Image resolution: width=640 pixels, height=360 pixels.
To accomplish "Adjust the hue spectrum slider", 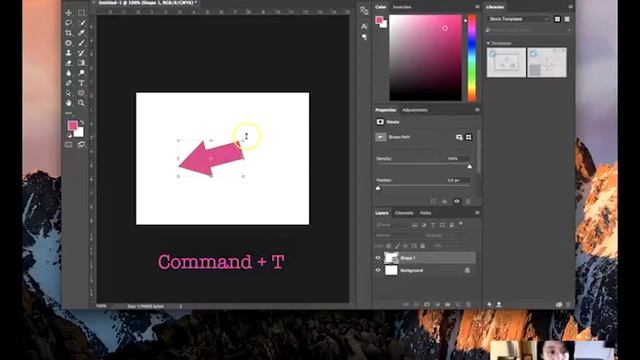I will [x=471, y=58].
